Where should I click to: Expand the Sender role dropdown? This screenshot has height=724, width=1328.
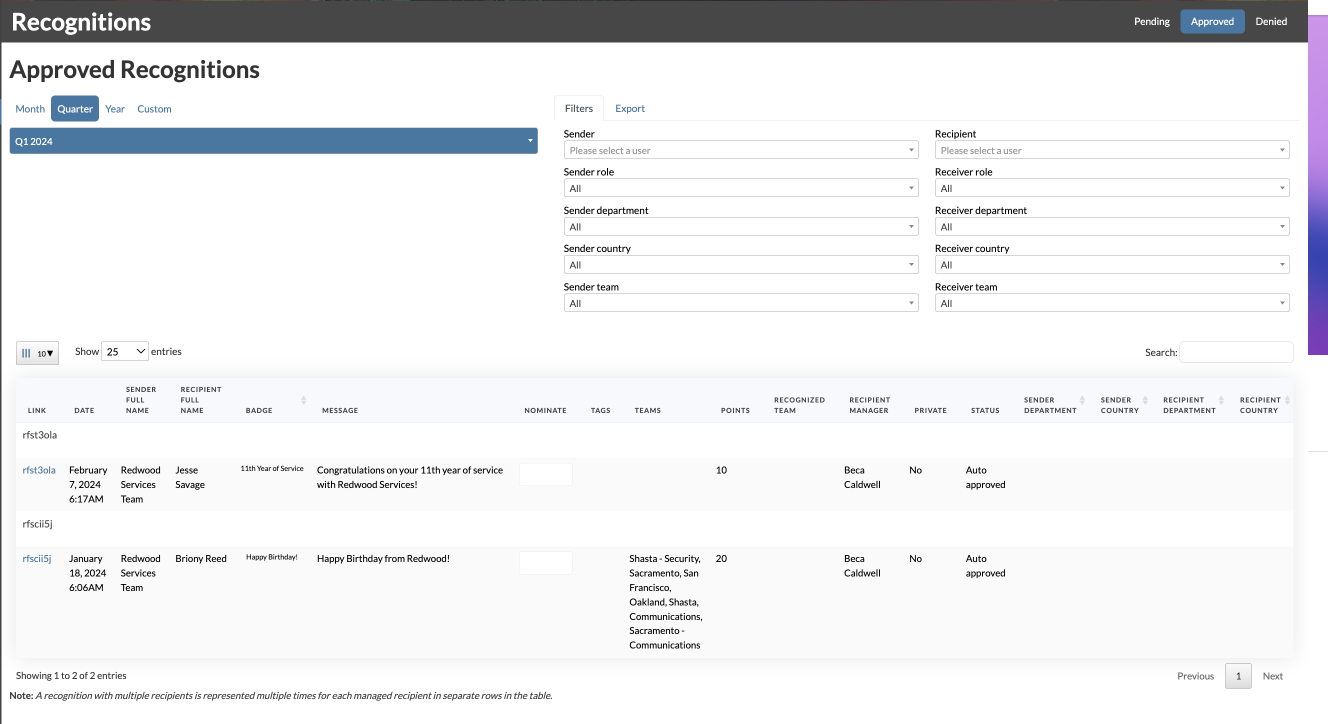(x=741, y=188)
